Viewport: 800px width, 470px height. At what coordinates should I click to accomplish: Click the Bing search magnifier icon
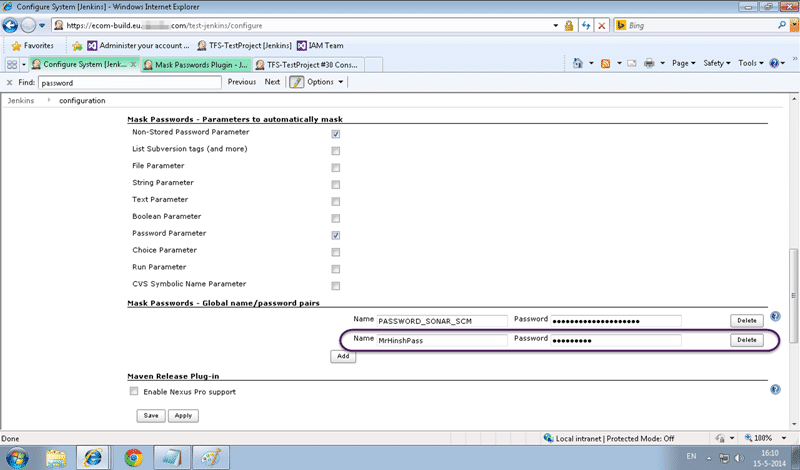(x=782, y=25)
